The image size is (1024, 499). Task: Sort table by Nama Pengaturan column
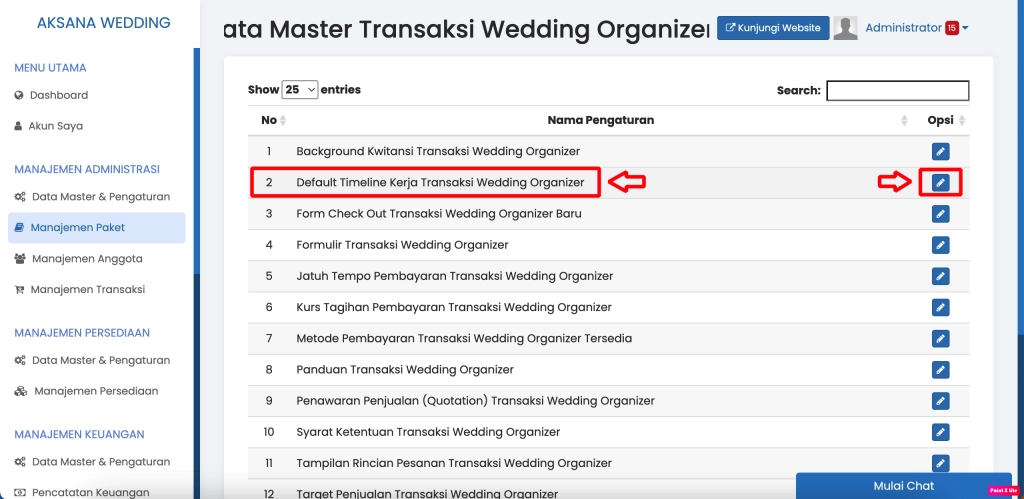(x=600, y=120)
